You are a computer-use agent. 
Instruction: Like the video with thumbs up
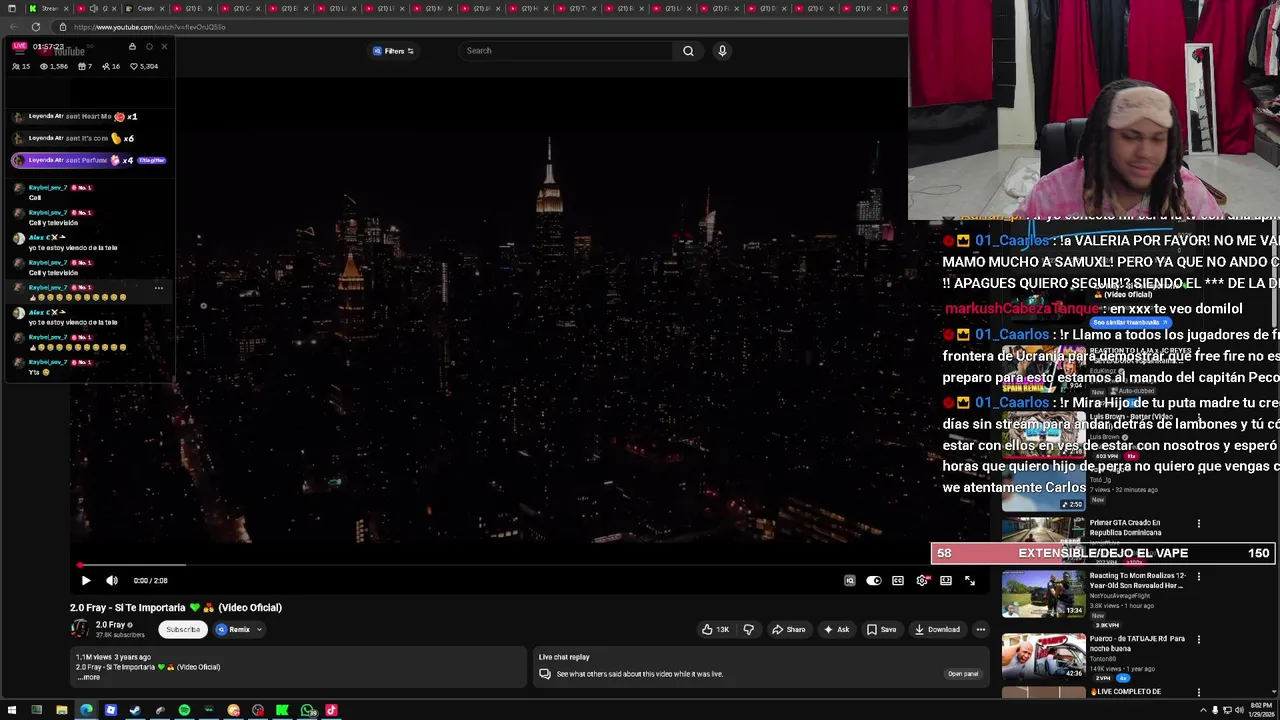tap(715, 629)
